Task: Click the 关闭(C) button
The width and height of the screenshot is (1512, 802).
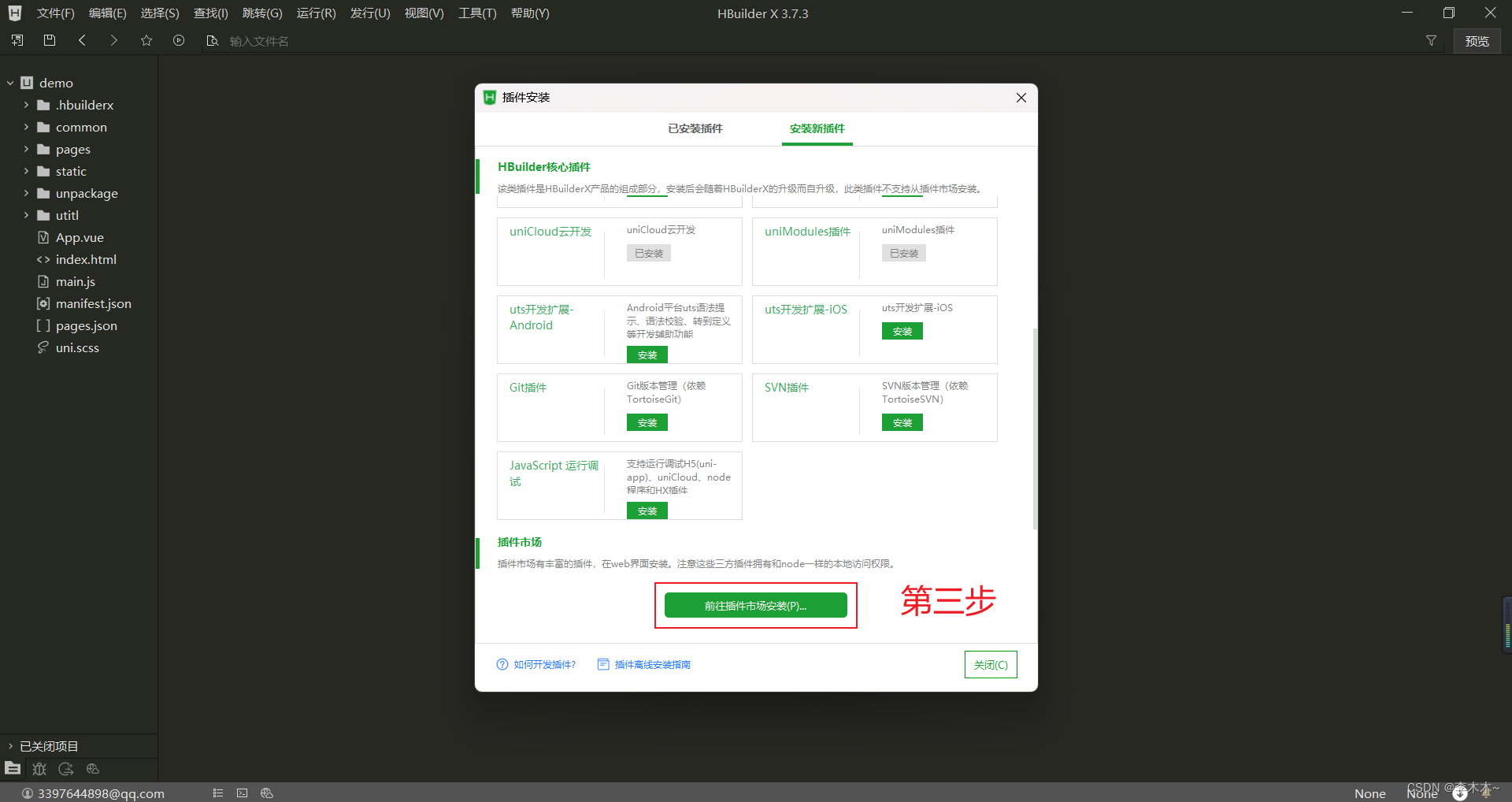Action: coord(991,664)
